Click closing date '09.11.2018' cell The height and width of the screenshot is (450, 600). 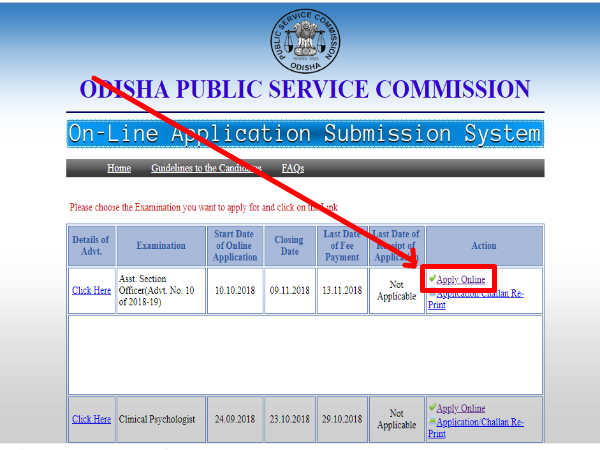click(290, 290)
